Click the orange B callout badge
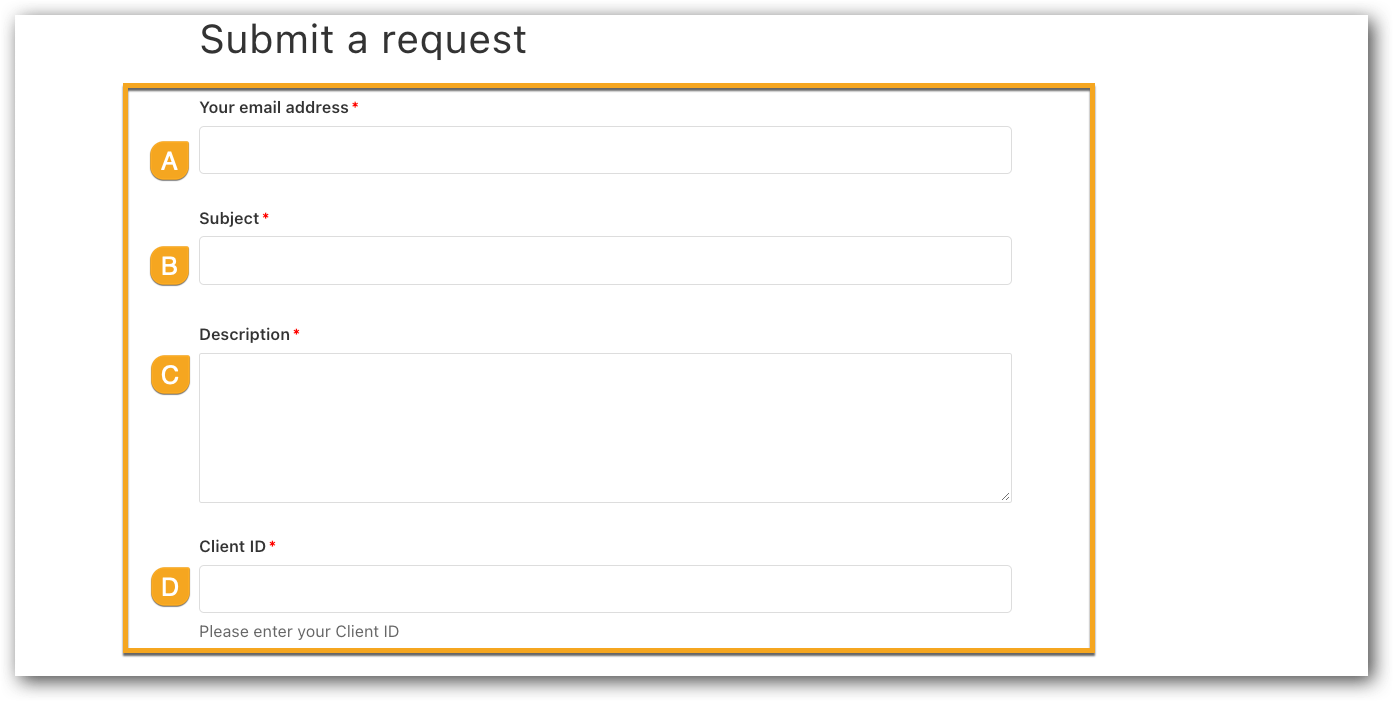Viewport: 1393px width, 701px height. point(169,266)
